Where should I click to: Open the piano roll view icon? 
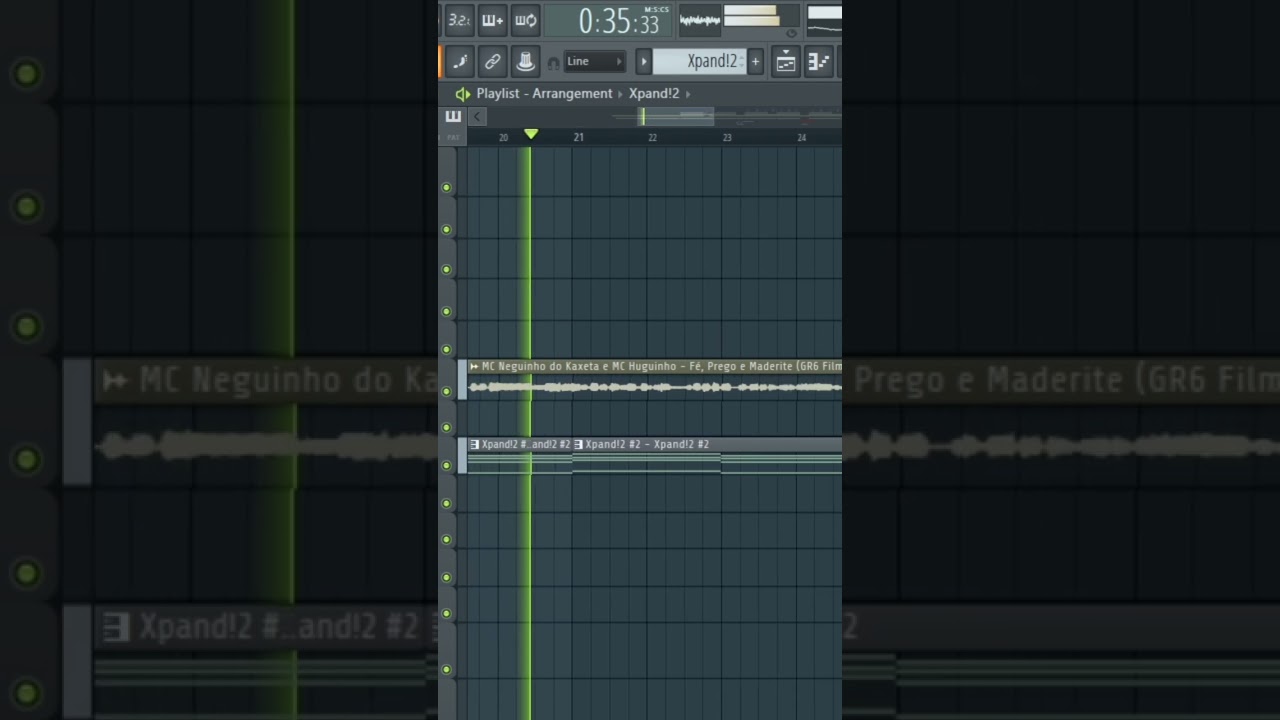pyautogui.click(x=819, y=61)
